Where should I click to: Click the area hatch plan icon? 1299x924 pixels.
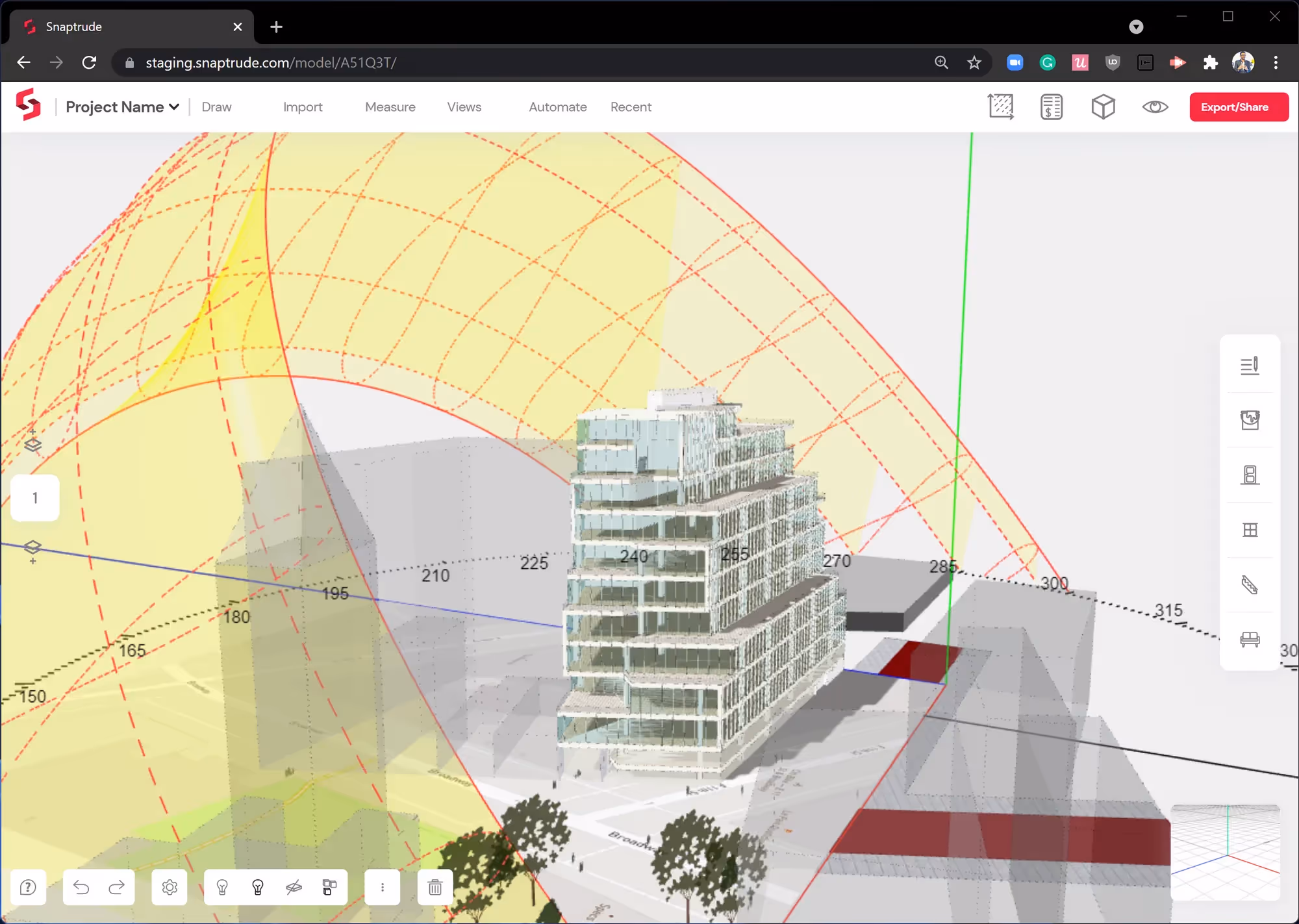[x=1001, y=106]
